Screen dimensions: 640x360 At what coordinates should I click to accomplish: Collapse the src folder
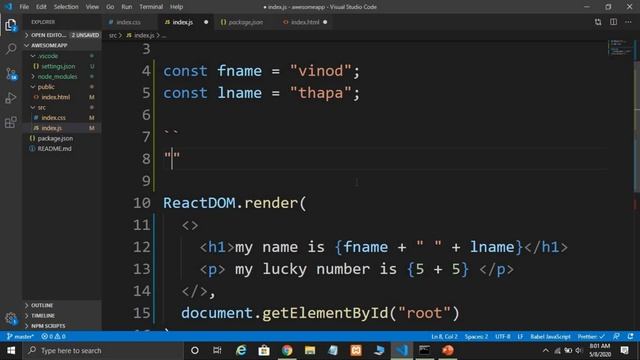tap(62, 107)
